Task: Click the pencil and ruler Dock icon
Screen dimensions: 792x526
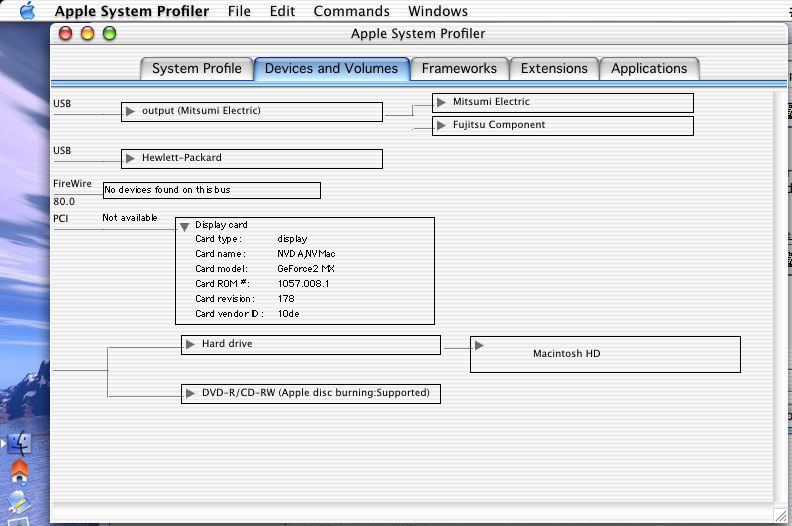Action: (19, 501)
